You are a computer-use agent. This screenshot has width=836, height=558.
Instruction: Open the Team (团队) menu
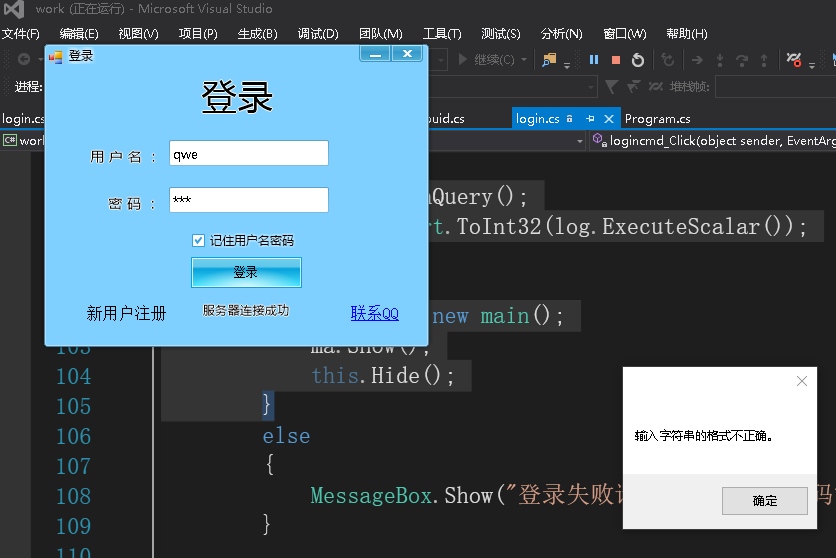click(x=381, y=34)
